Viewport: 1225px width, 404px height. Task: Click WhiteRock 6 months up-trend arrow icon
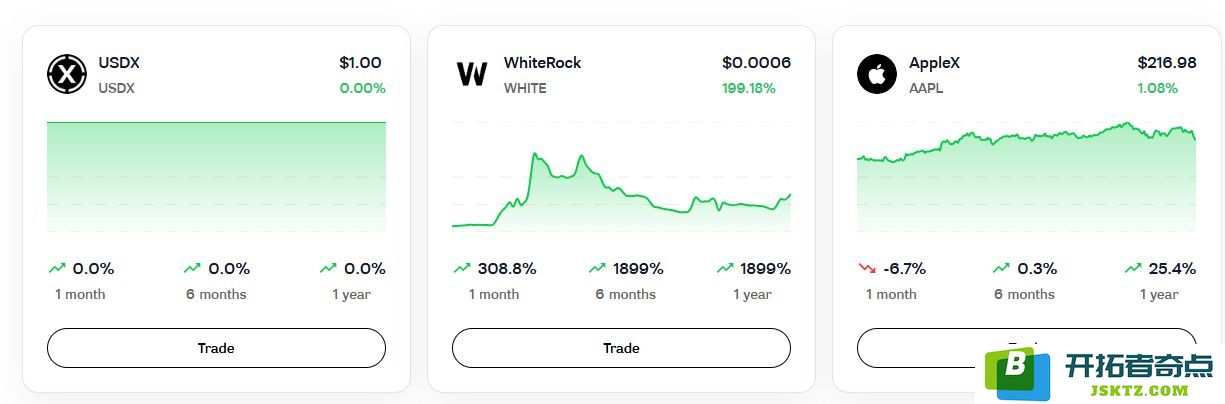click(597, 268)
